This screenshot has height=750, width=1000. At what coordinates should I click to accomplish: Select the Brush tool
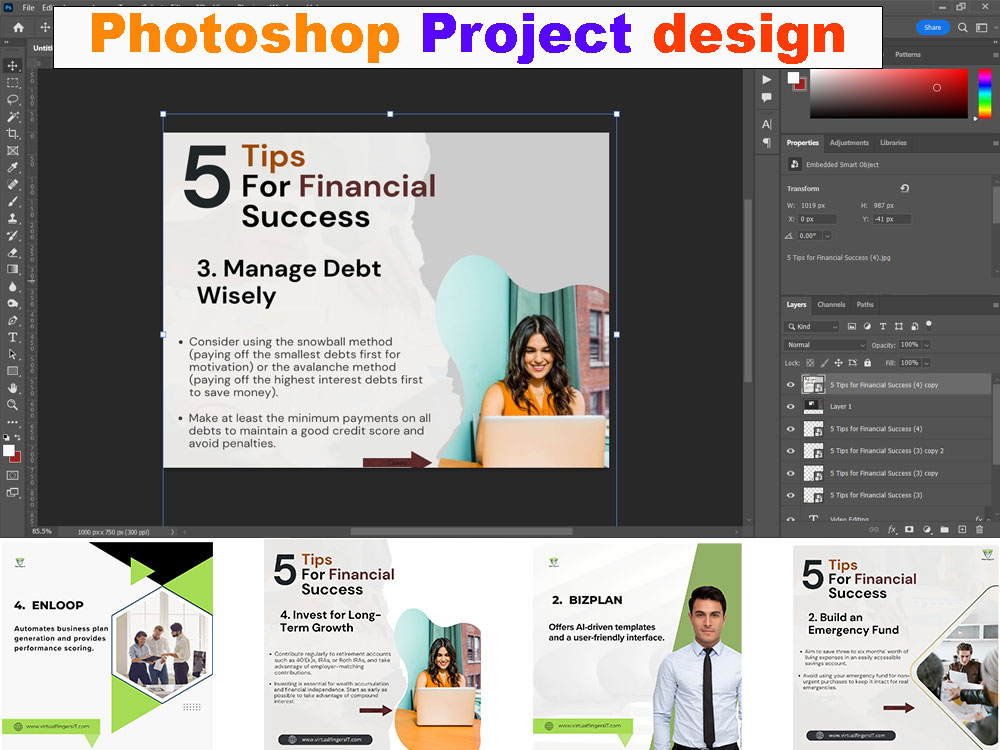(12, 201)
